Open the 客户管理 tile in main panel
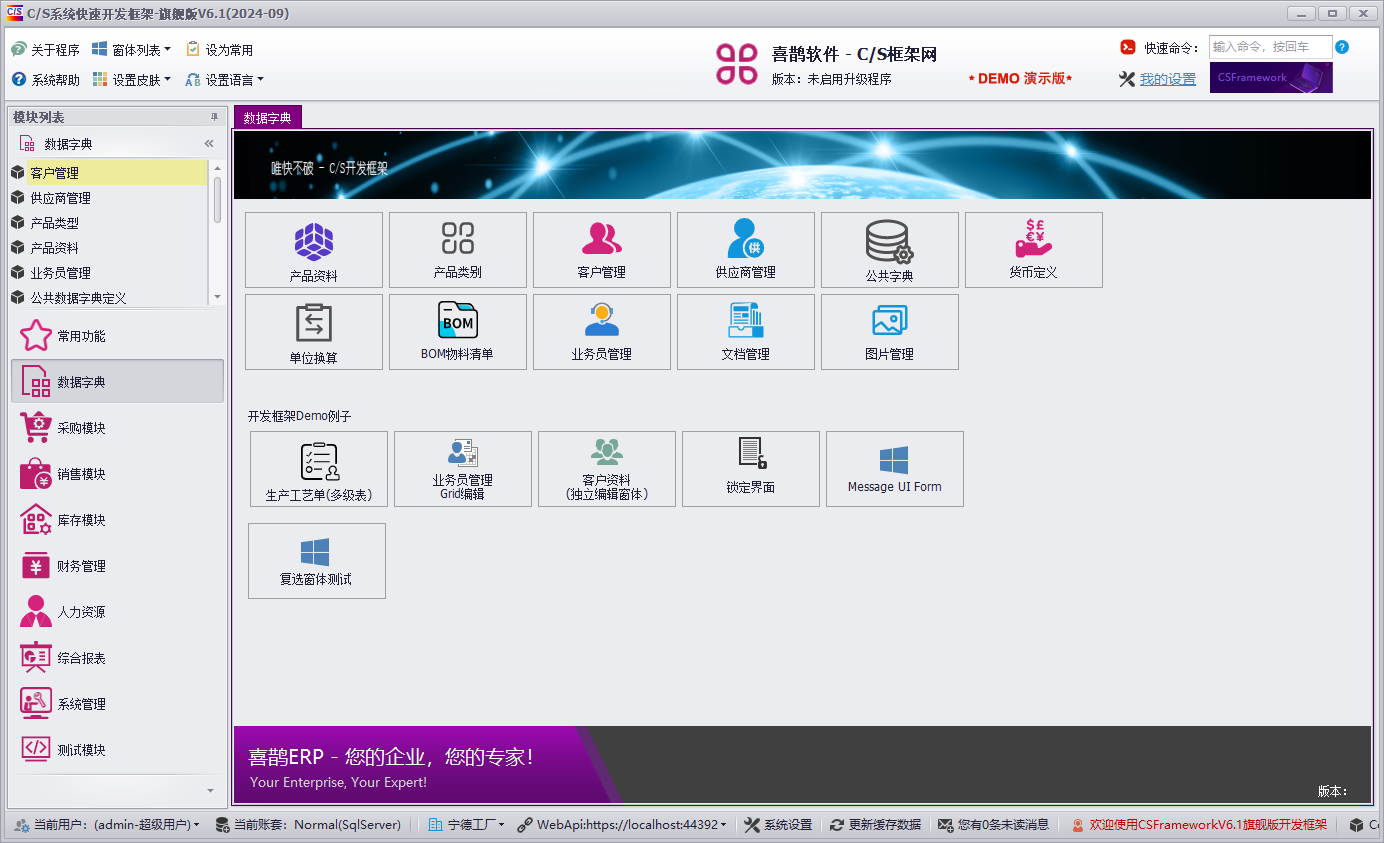The width and height of the screenshot is (1384, 843). coord(602,250)
